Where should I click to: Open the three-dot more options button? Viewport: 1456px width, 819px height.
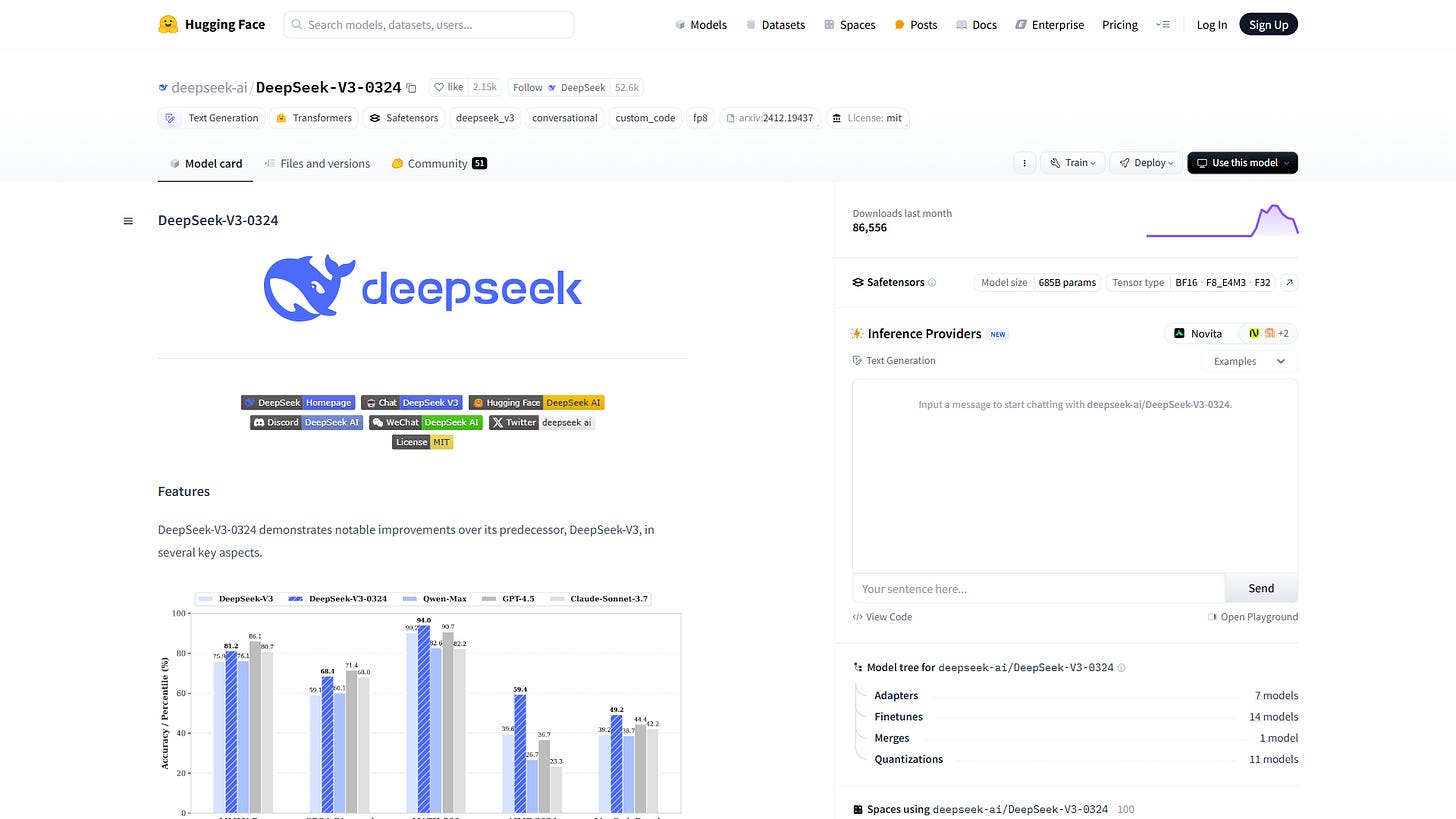(1023, 163)
